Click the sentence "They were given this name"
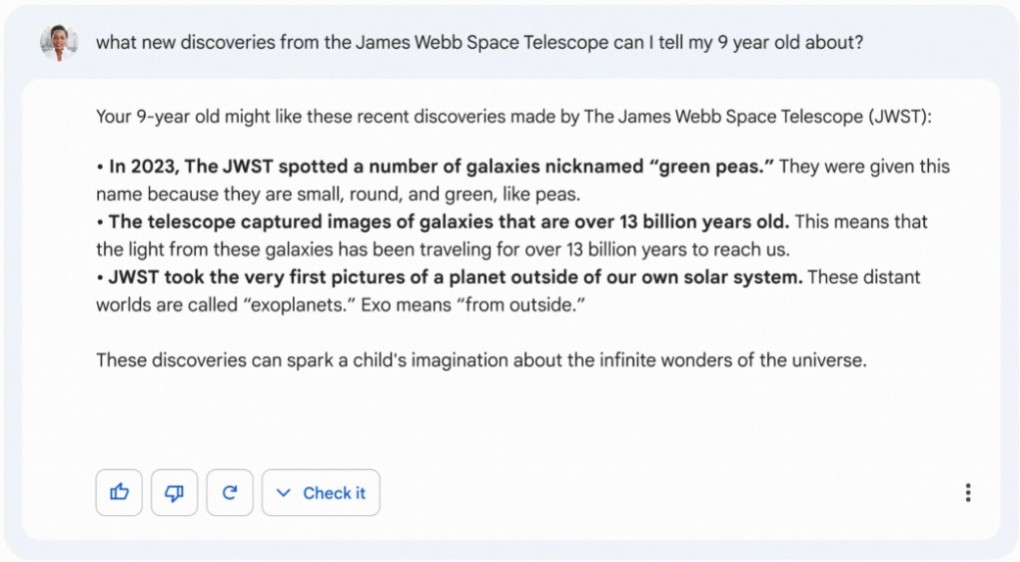The image size is (1020, 562). click(x=863, y=166)
